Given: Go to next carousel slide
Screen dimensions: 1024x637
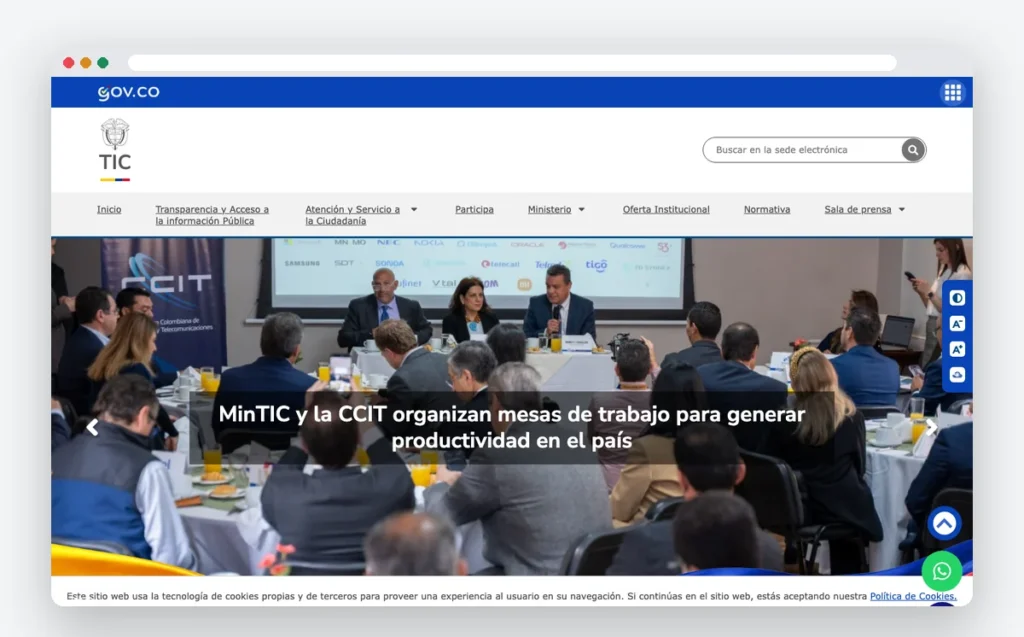Looking at the screenshot, I should click(931, 428).
